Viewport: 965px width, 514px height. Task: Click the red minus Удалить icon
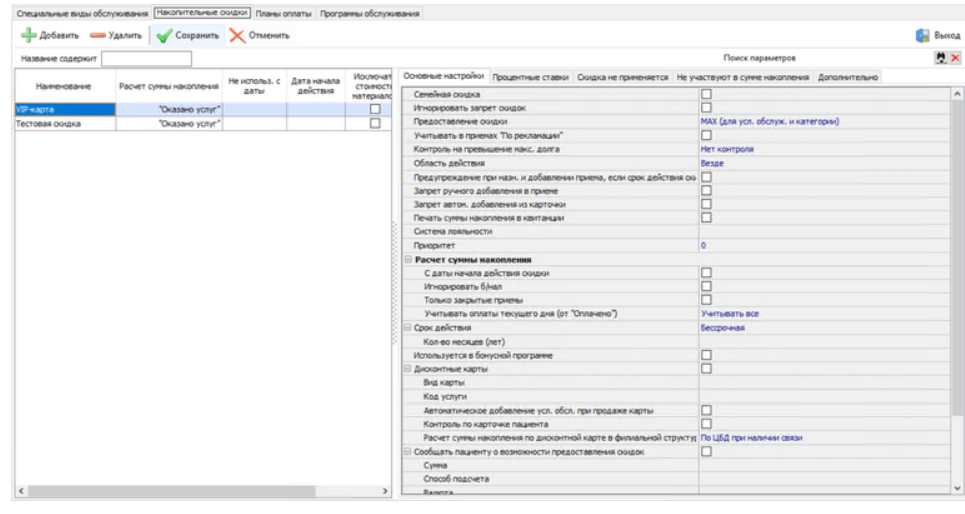point(97,36)
